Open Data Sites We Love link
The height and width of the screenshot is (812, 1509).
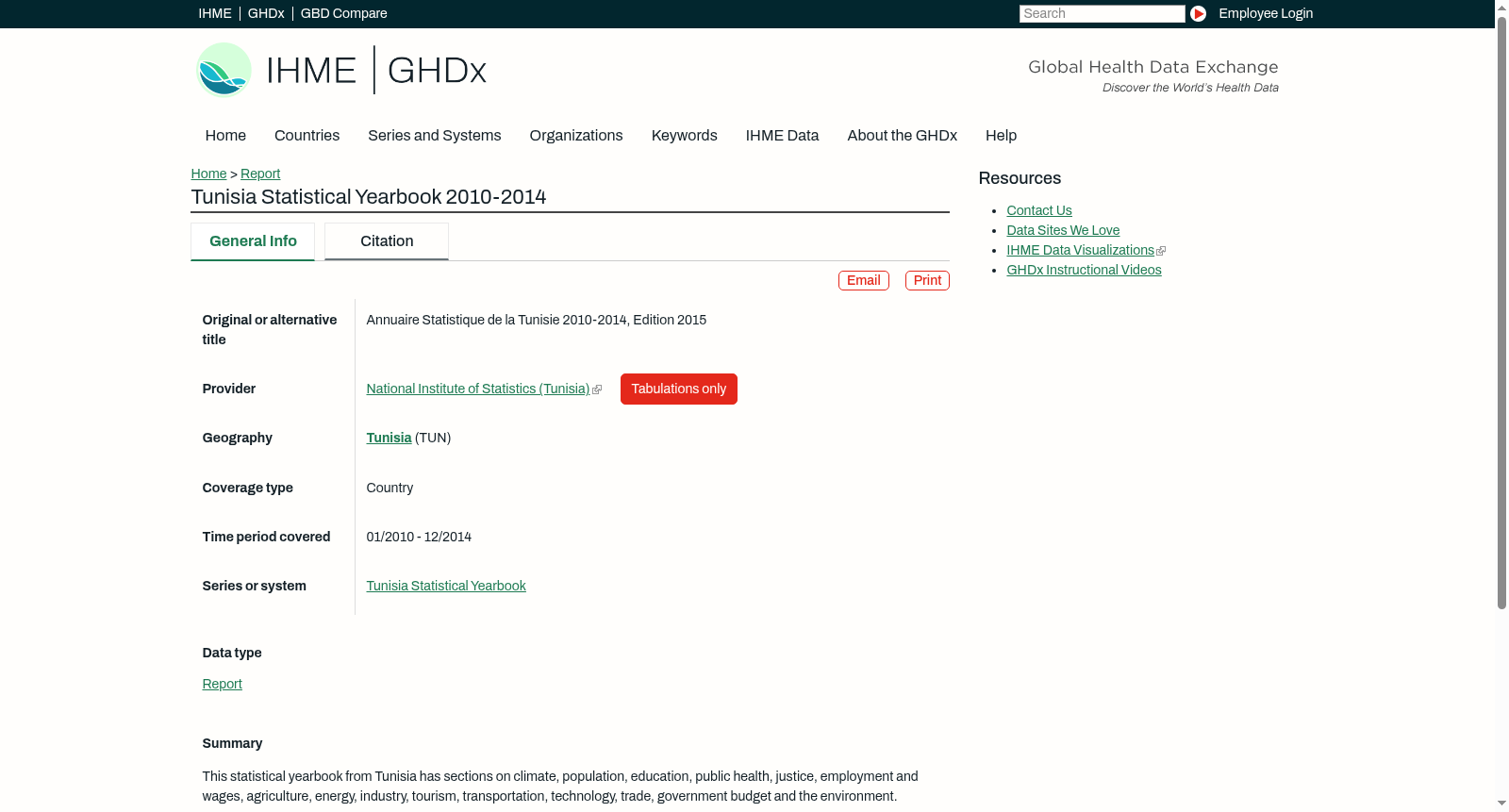[1063, 230]
